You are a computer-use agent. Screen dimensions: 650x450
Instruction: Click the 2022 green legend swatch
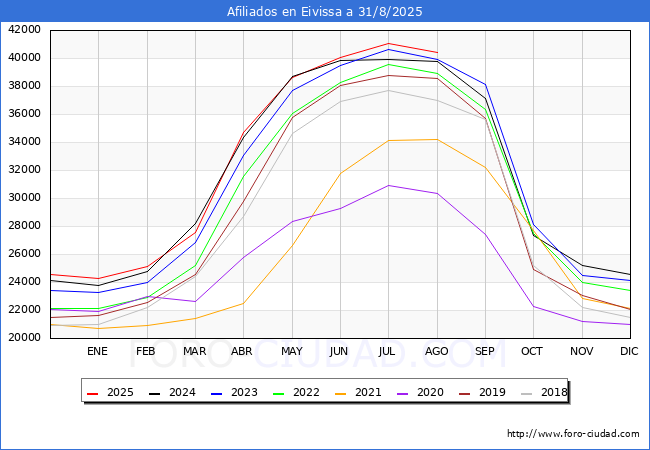click(x=279, y=393)
